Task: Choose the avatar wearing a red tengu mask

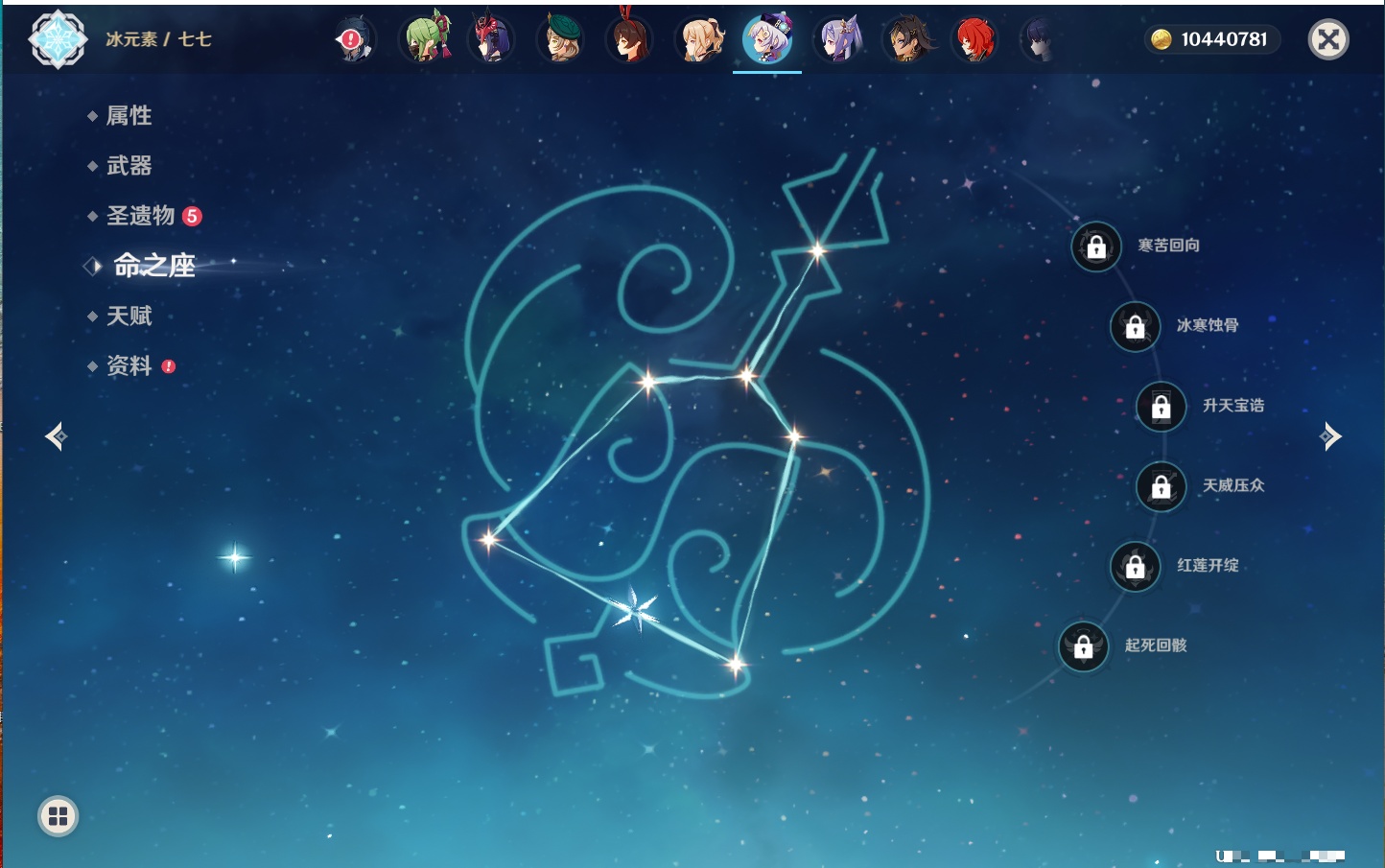Action: point(491,39)
